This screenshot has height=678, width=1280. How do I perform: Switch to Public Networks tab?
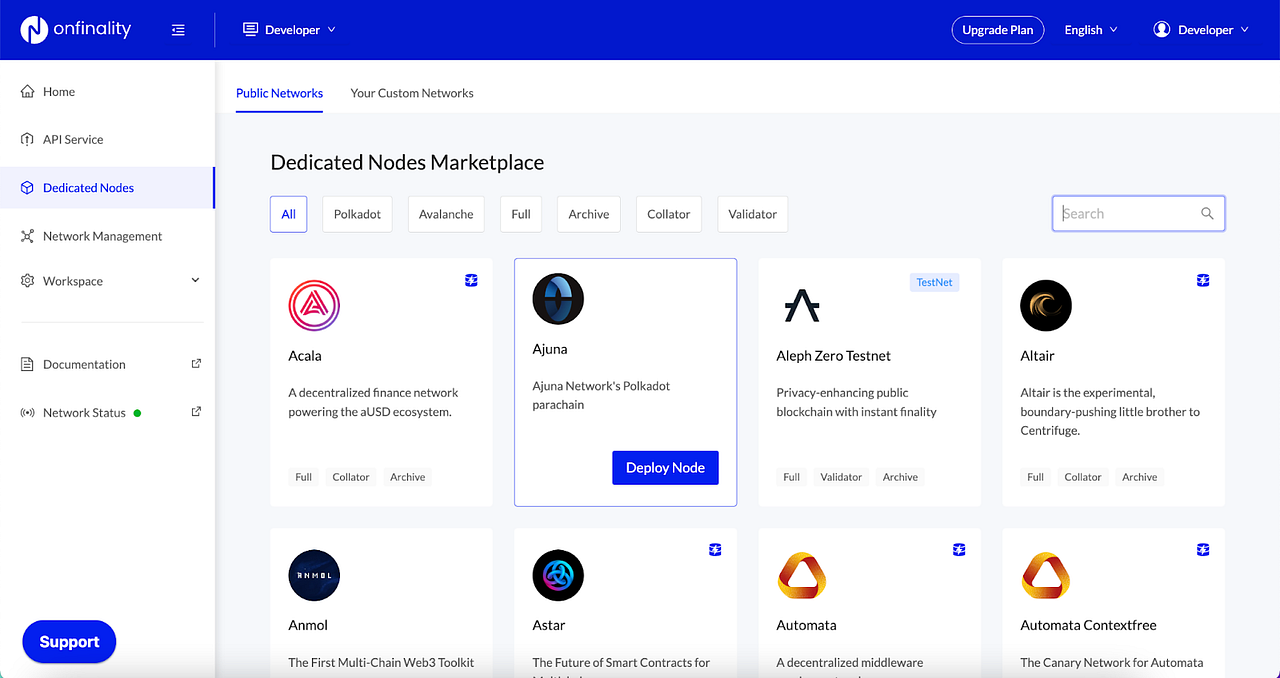[279, 93]
